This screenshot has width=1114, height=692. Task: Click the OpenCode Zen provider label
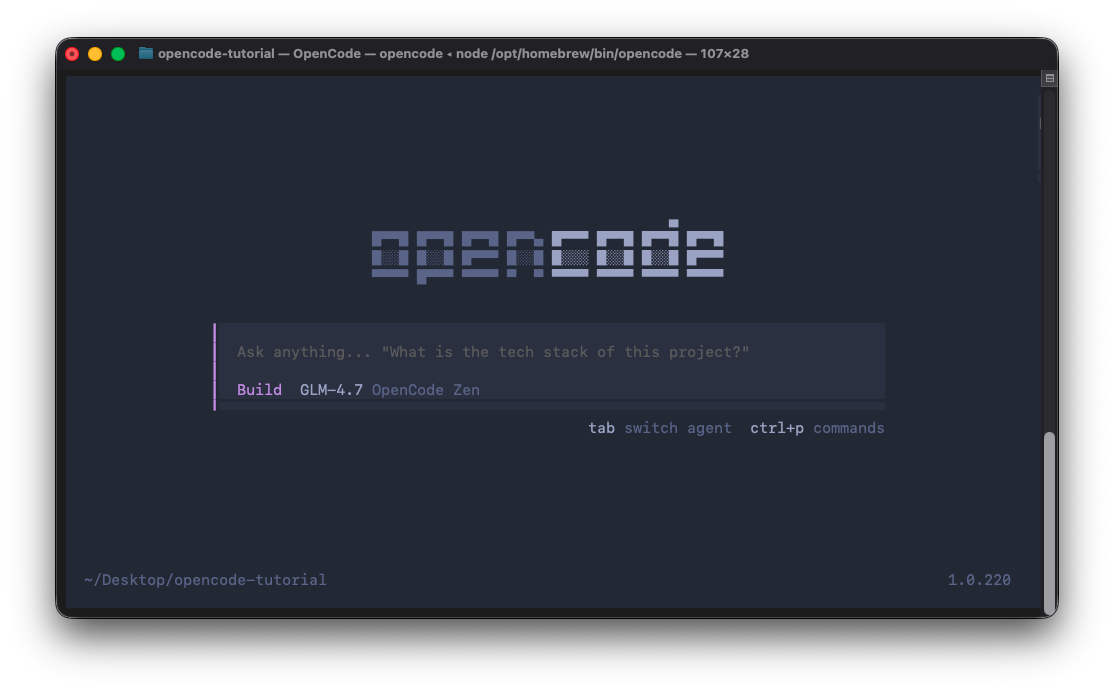(x=426, y=390)
